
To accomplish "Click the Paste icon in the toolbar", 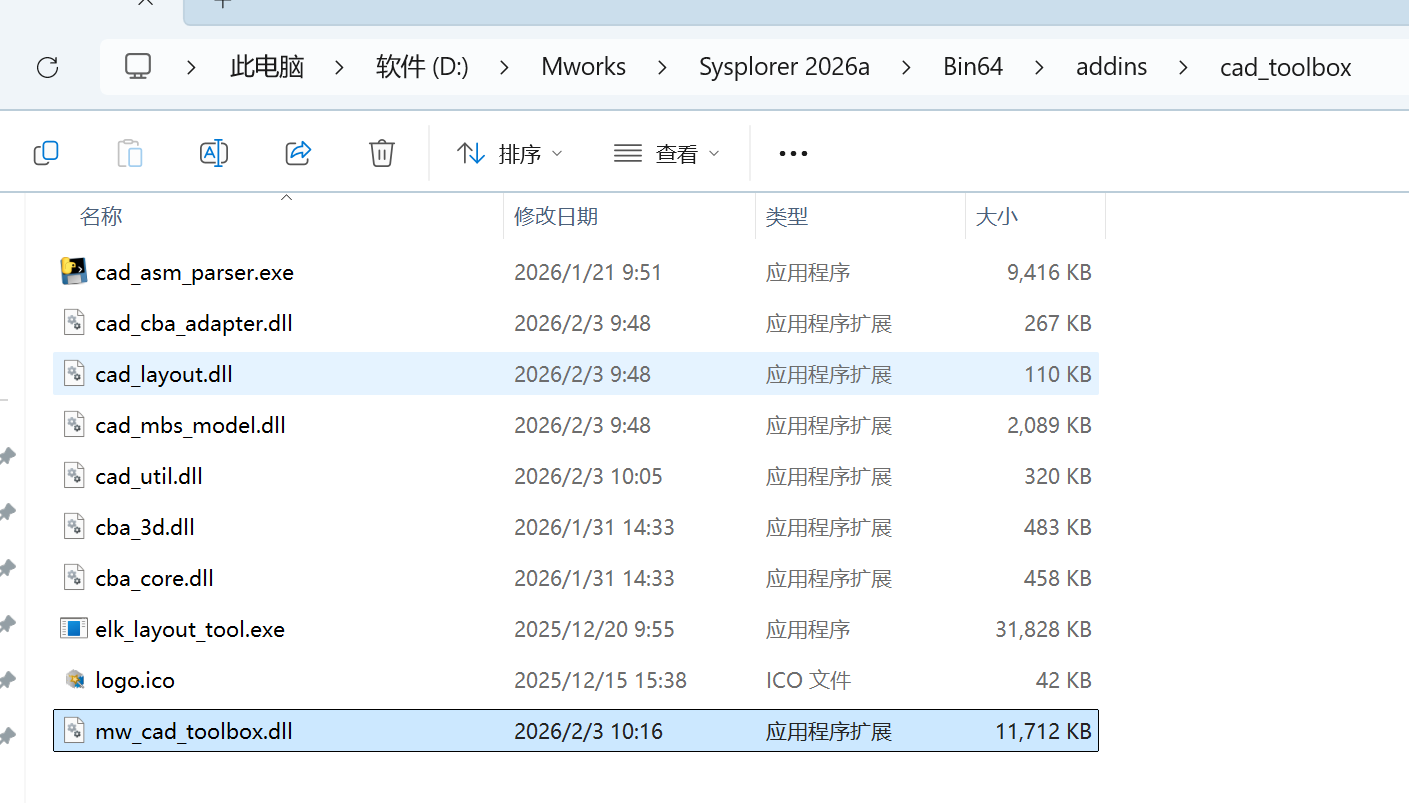I will click(x=130, y=153).
